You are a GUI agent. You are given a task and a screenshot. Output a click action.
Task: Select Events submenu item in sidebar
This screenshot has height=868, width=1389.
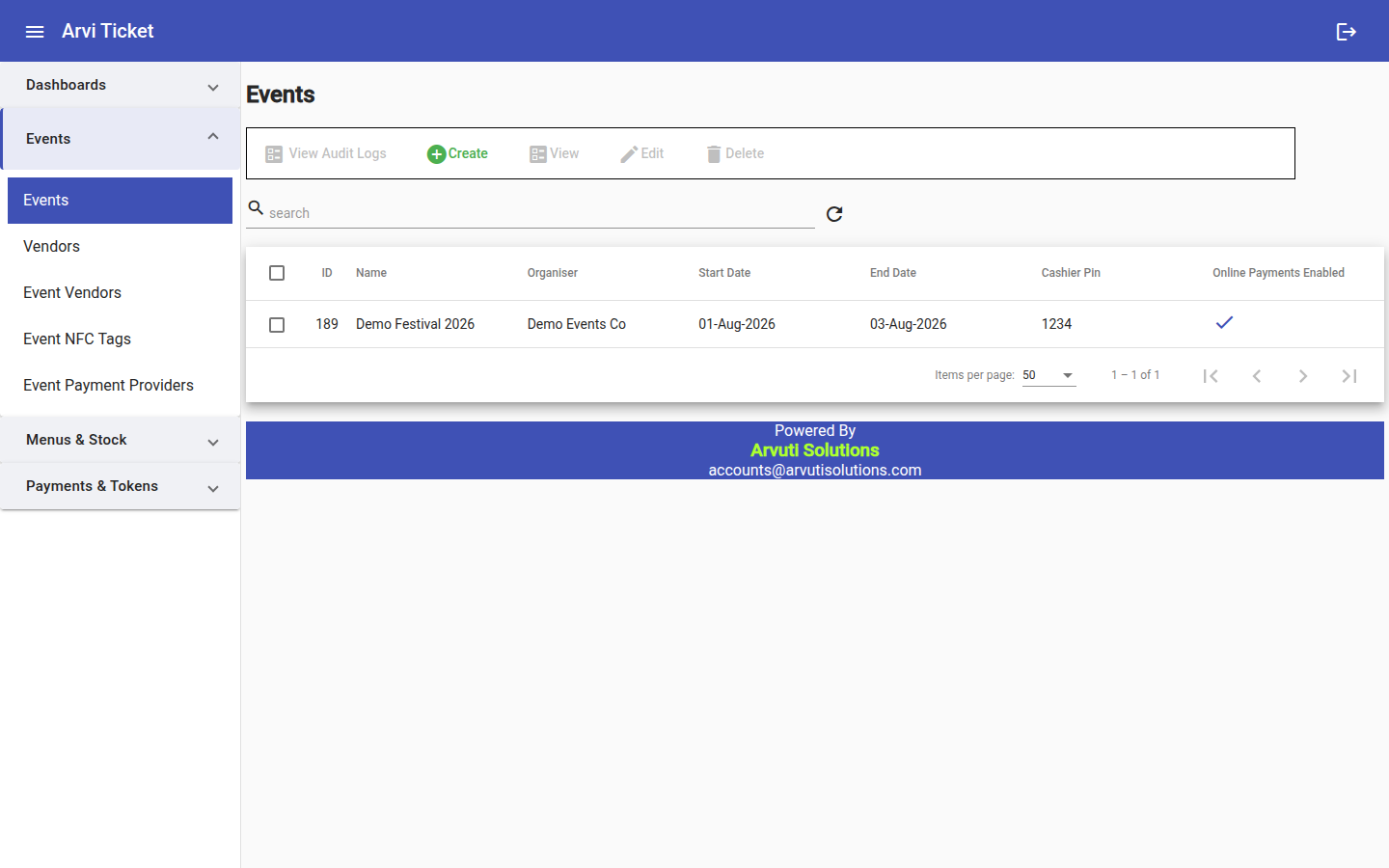pos(120,201)
